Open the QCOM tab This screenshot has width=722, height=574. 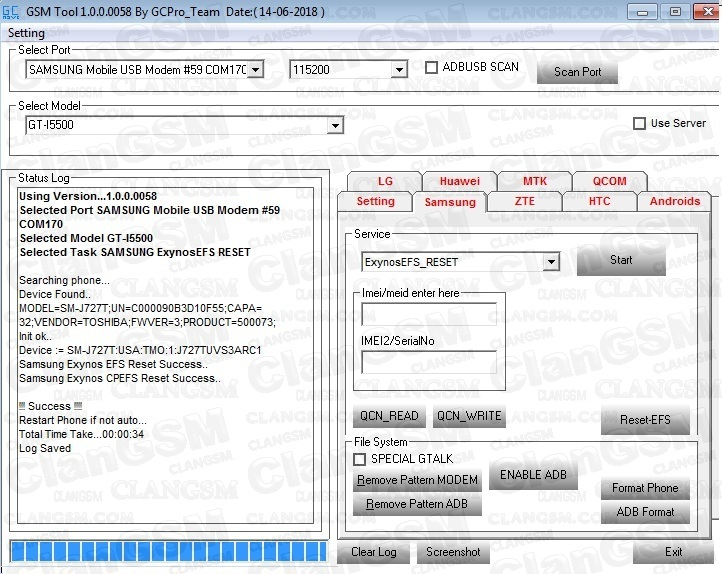609,181
